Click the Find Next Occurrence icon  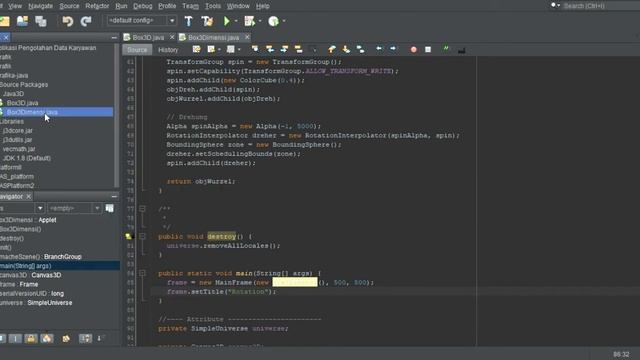point(284,49)
